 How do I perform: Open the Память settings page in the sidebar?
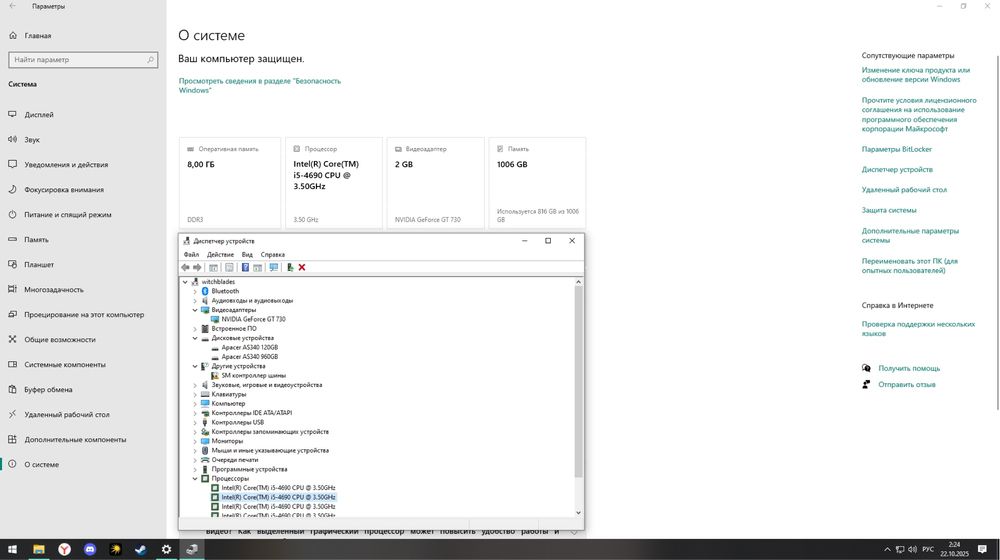(x=36, y=240)
